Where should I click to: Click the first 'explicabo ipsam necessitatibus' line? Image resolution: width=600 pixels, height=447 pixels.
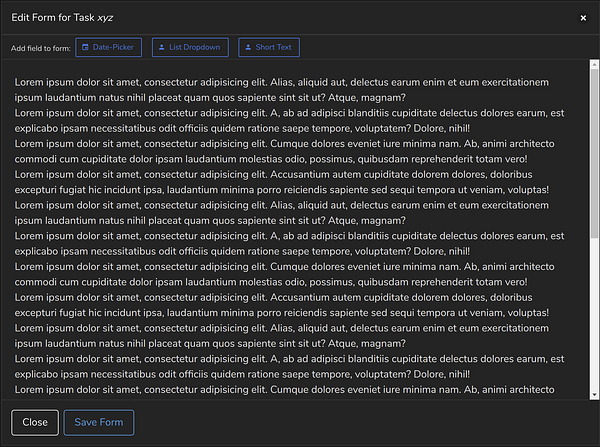[x=242, y=128]
